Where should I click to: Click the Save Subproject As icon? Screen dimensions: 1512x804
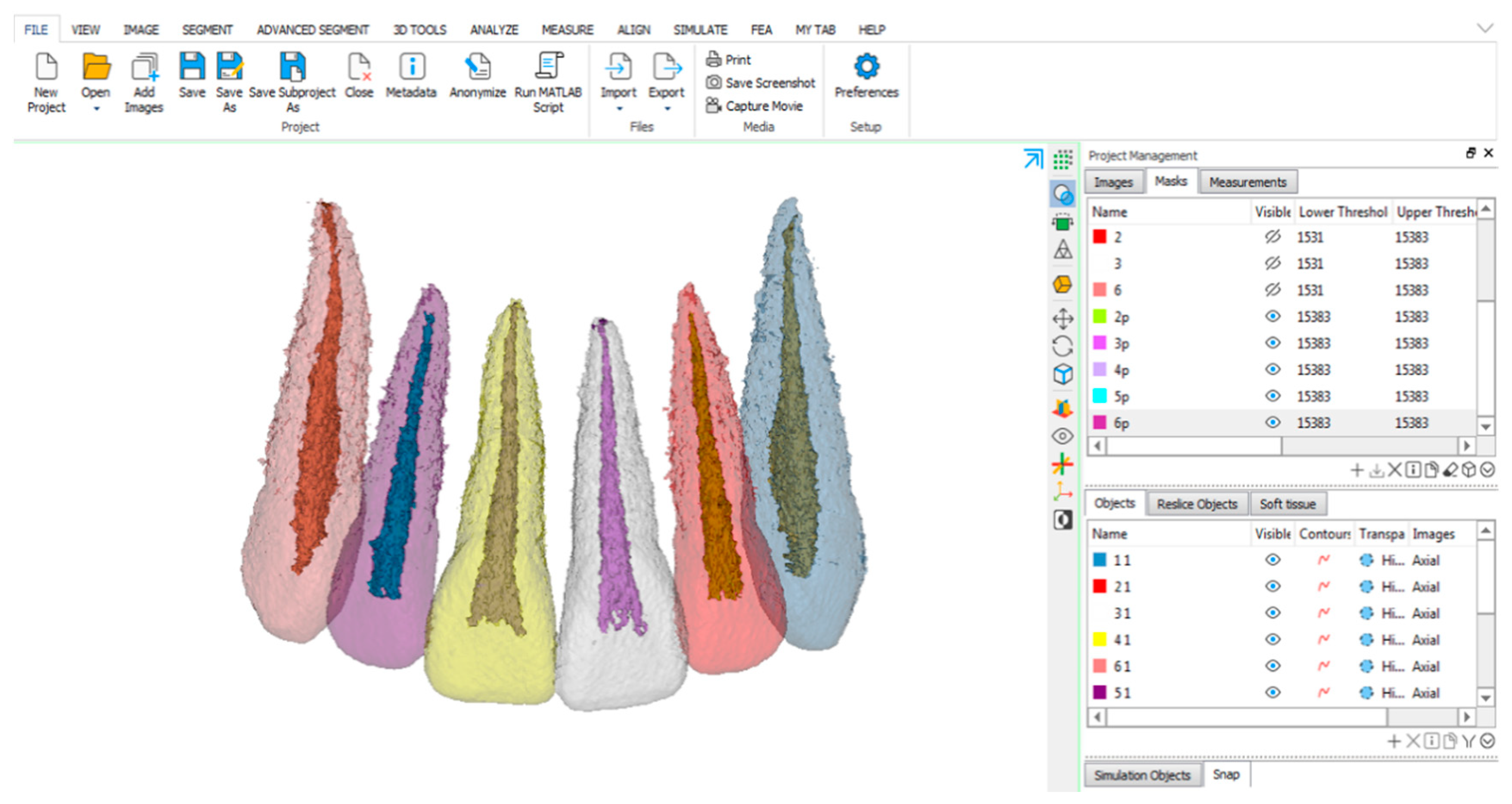tap(292, 66)
